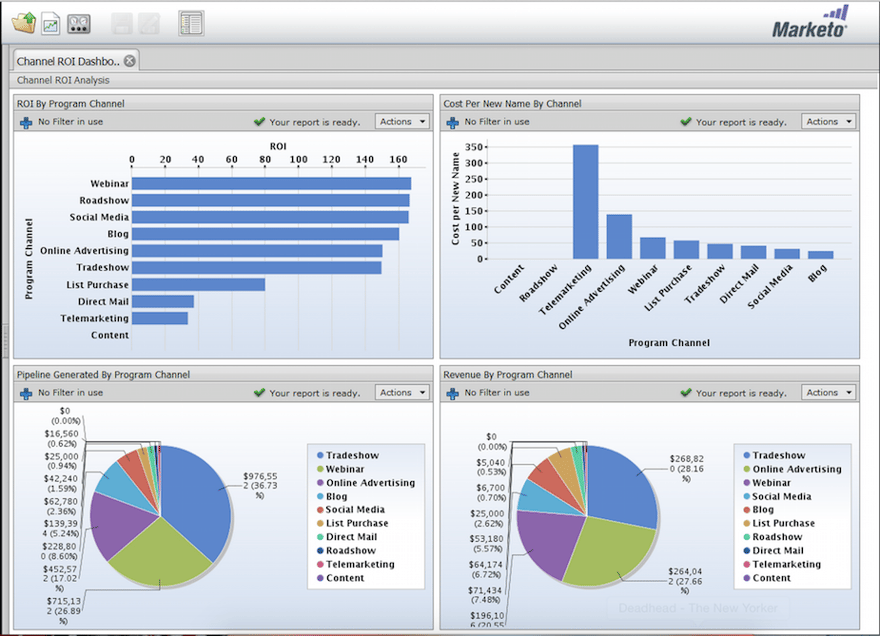Click Social Media legend dot in Revenue chart

746,496
